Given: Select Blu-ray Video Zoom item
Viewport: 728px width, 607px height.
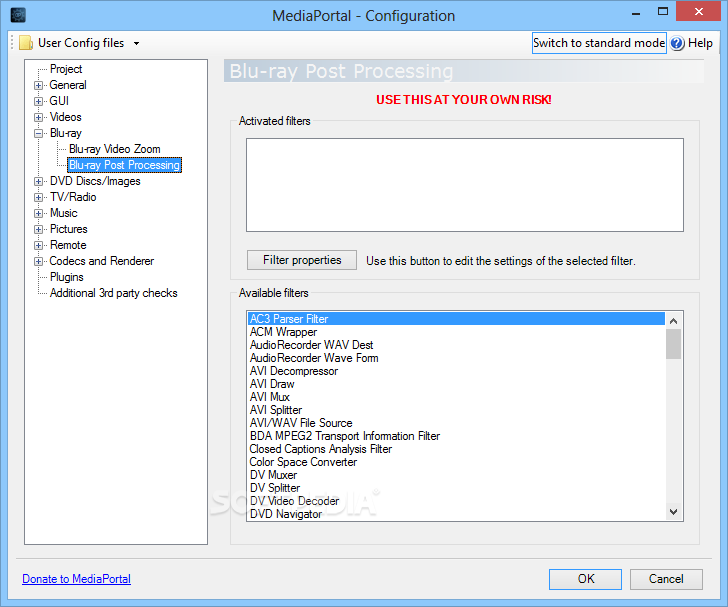Looking at the screenshot, I should pyautogui.click(x=115, y=149).
